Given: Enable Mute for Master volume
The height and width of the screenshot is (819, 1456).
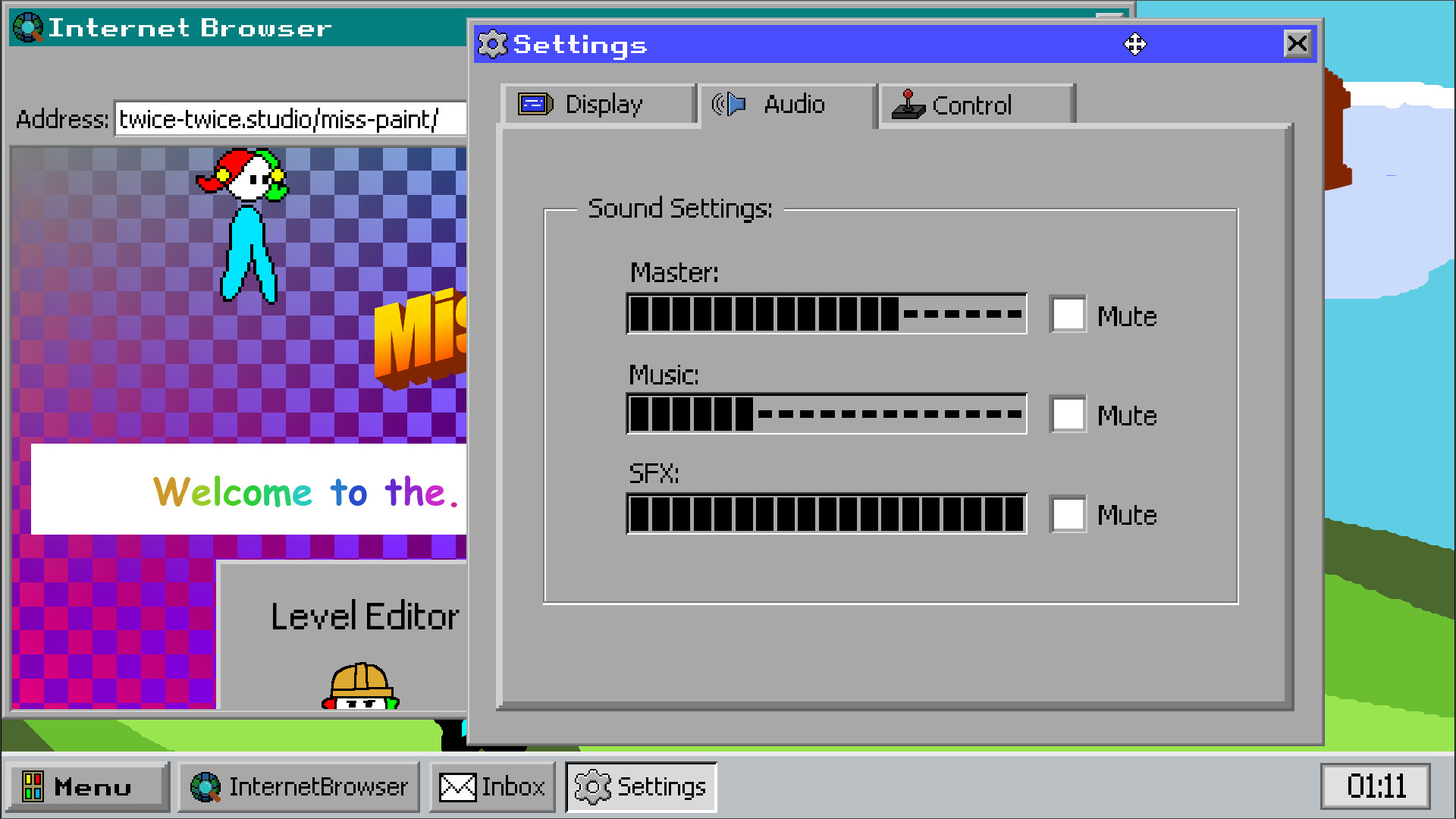Looking at the screenshot, I should pyautogui.click(x=1068, y=314).
